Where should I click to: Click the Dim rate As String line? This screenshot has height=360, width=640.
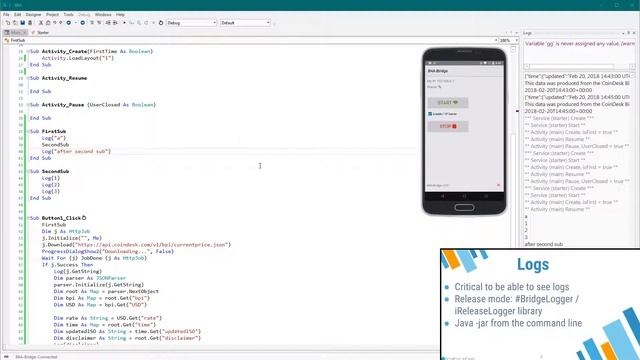coord(107,318)
